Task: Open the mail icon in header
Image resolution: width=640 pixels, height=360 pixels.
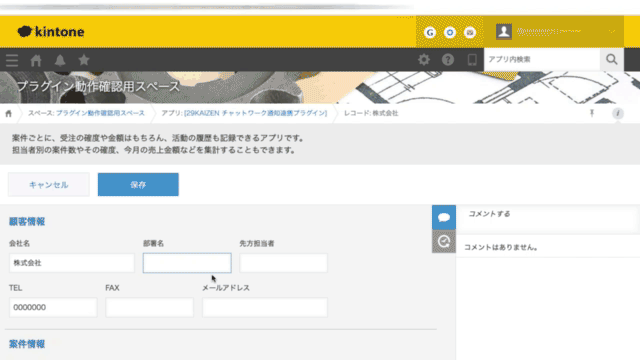Action: click(470, 32)
